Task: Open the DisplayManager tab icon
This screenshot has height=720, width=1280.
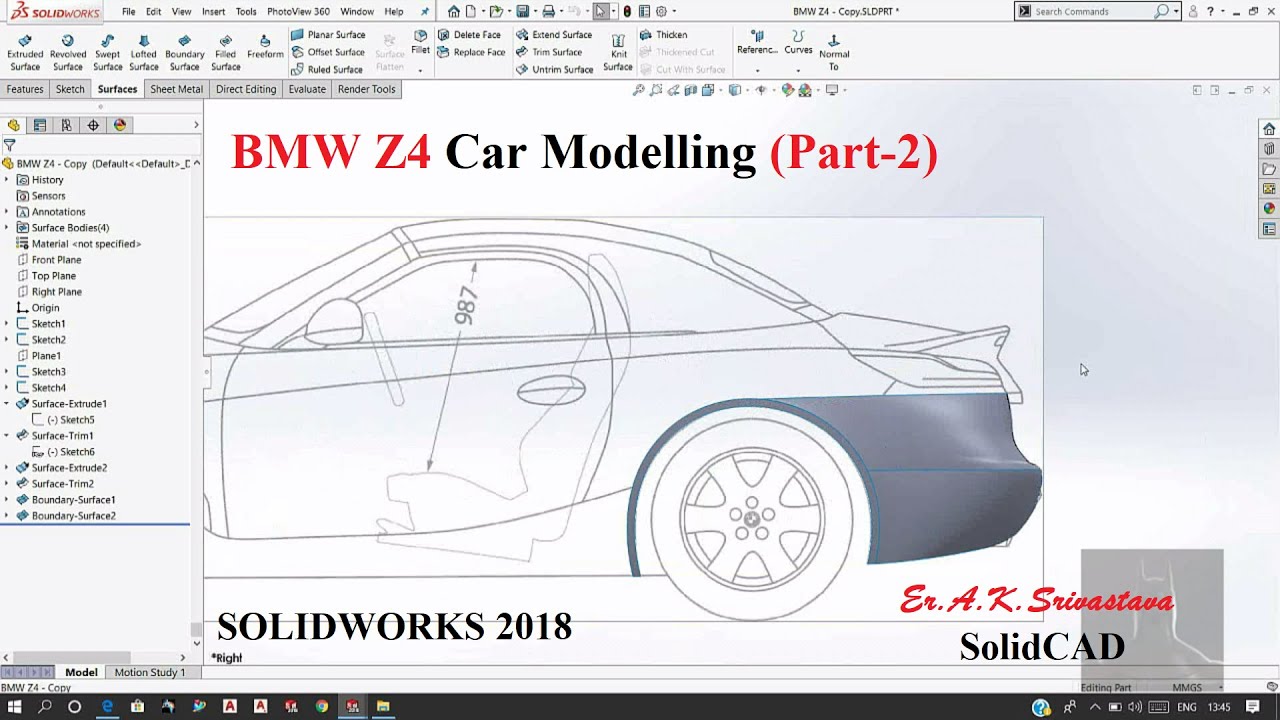Action: [120, 125]
